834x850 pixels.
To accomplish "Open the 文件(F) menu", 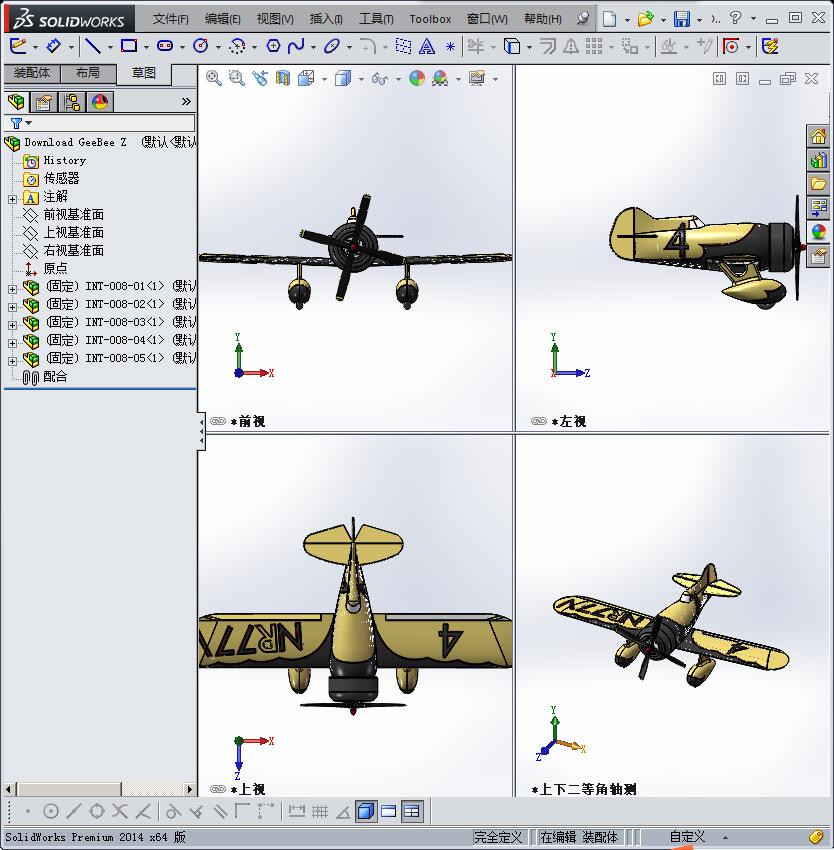I will click(170, 19).
